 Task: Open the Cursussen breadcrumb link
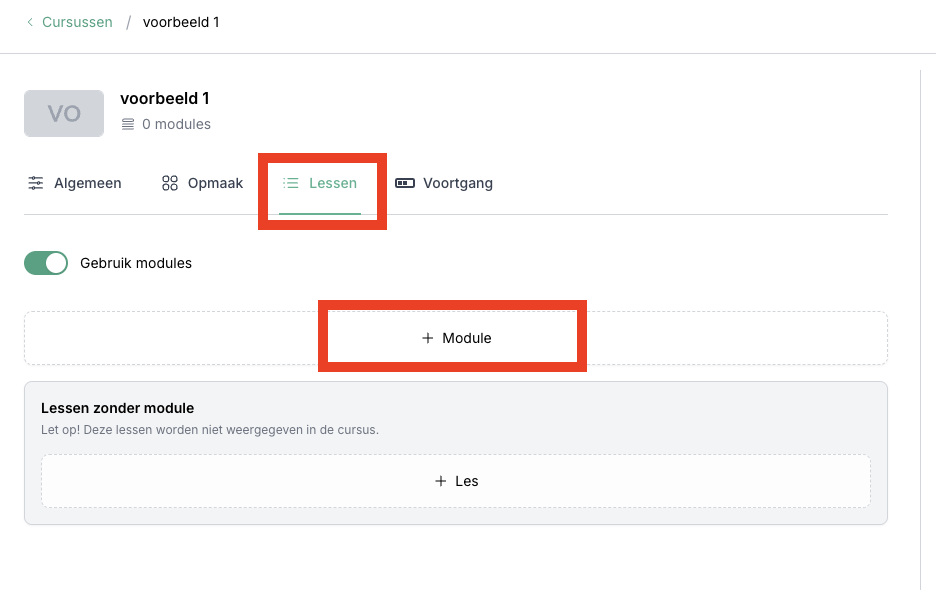click(x=77, y=22)
